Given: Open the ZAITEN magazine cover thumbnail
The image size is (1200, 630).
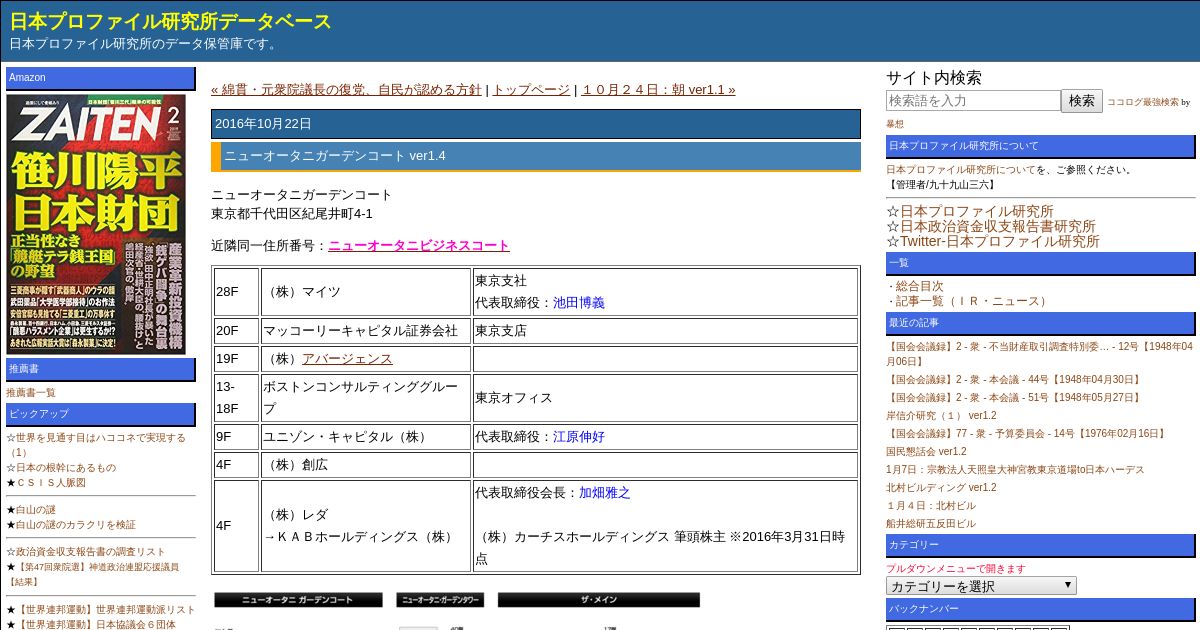Looking at the screenshot, I should 96,224.
